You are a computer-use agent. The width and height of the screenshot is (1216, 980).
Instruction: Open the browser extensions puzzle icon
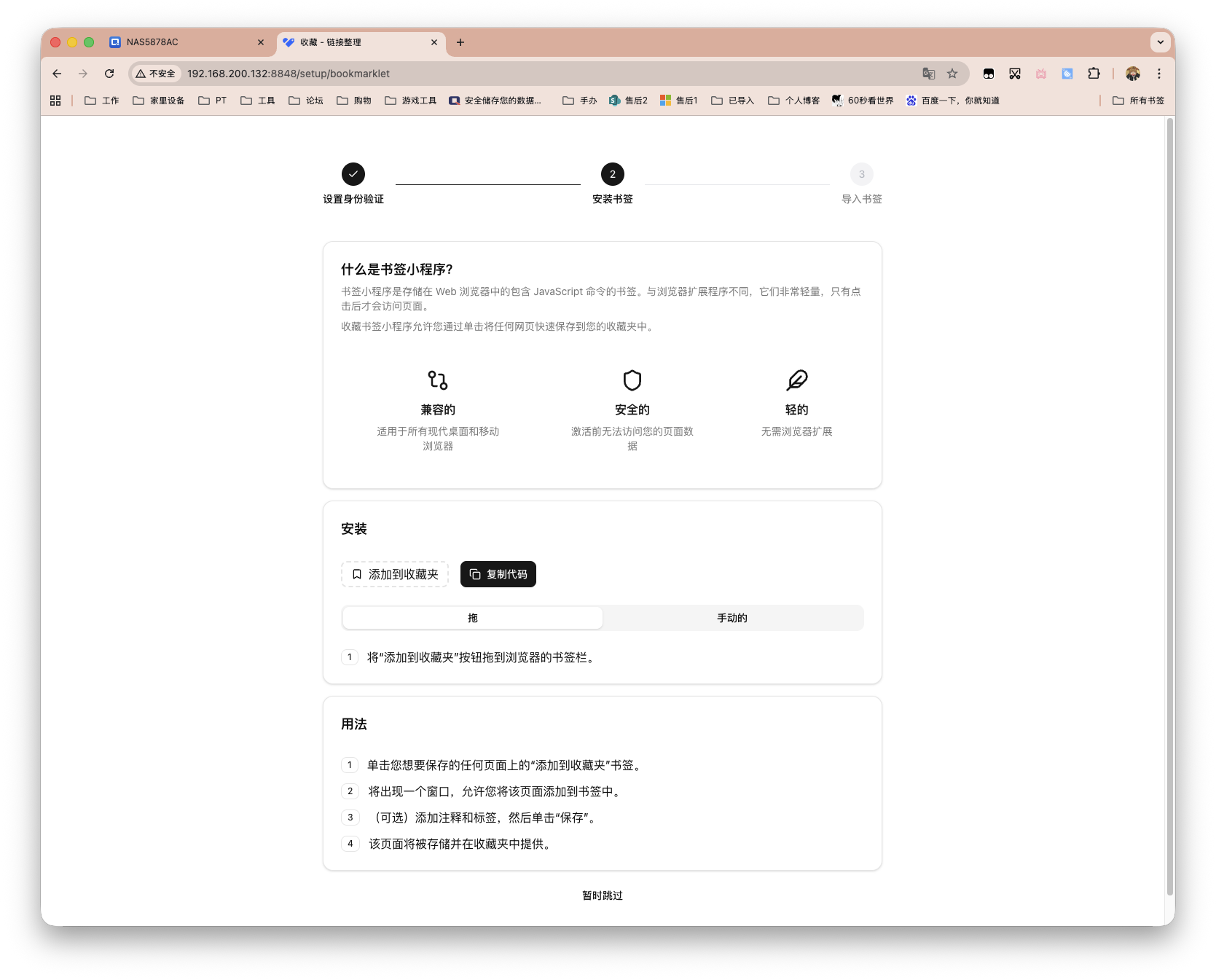[1093, 74]
